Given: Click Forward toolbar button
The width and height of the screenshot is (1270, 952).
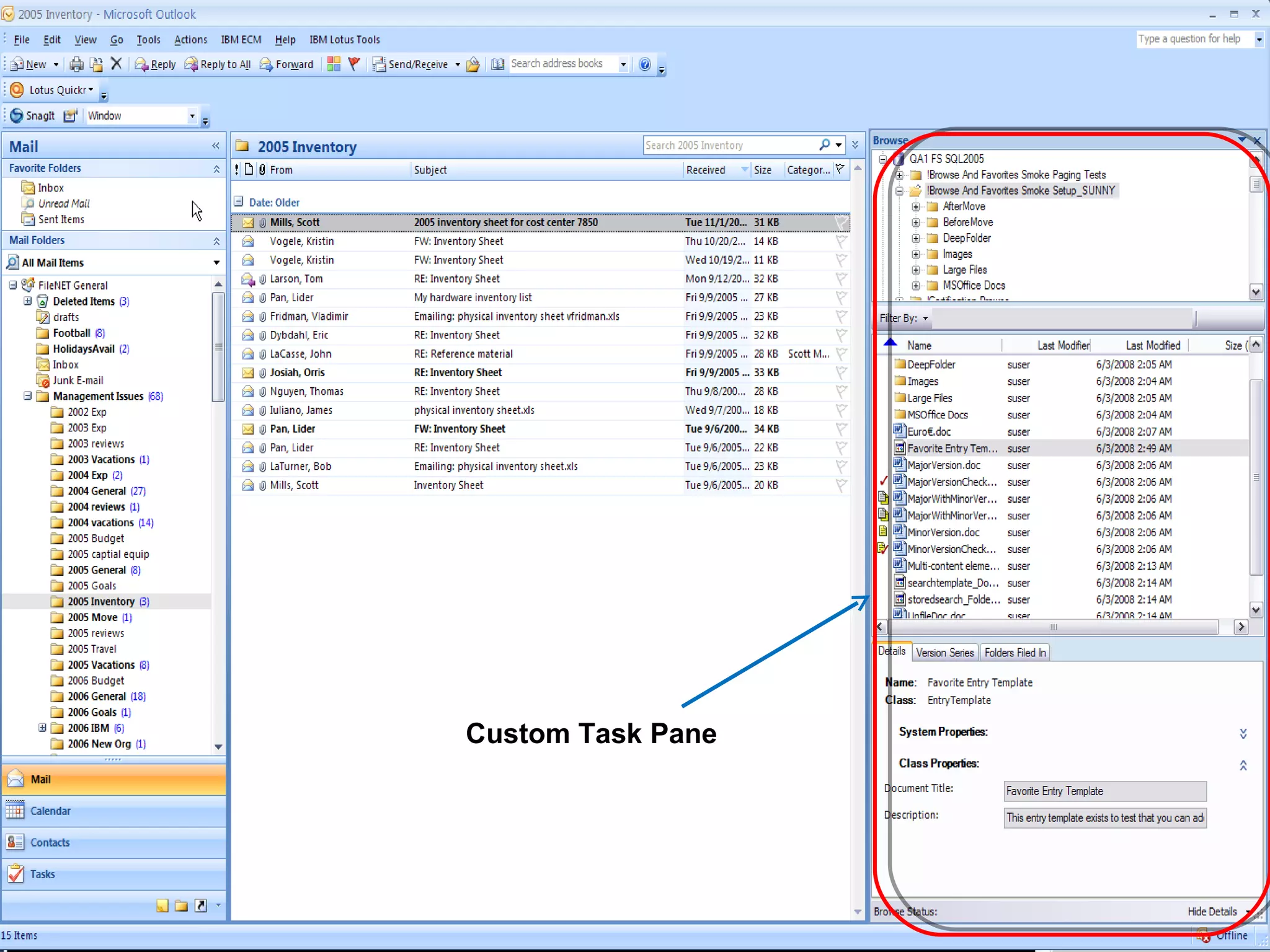Looking at the screenshot, I should click(286, 64).
